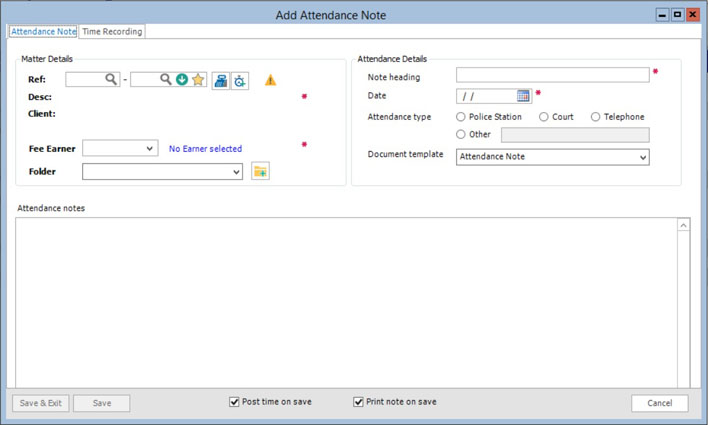
Task: Click the blue cash register icon
Action: (x=221, y=80)
